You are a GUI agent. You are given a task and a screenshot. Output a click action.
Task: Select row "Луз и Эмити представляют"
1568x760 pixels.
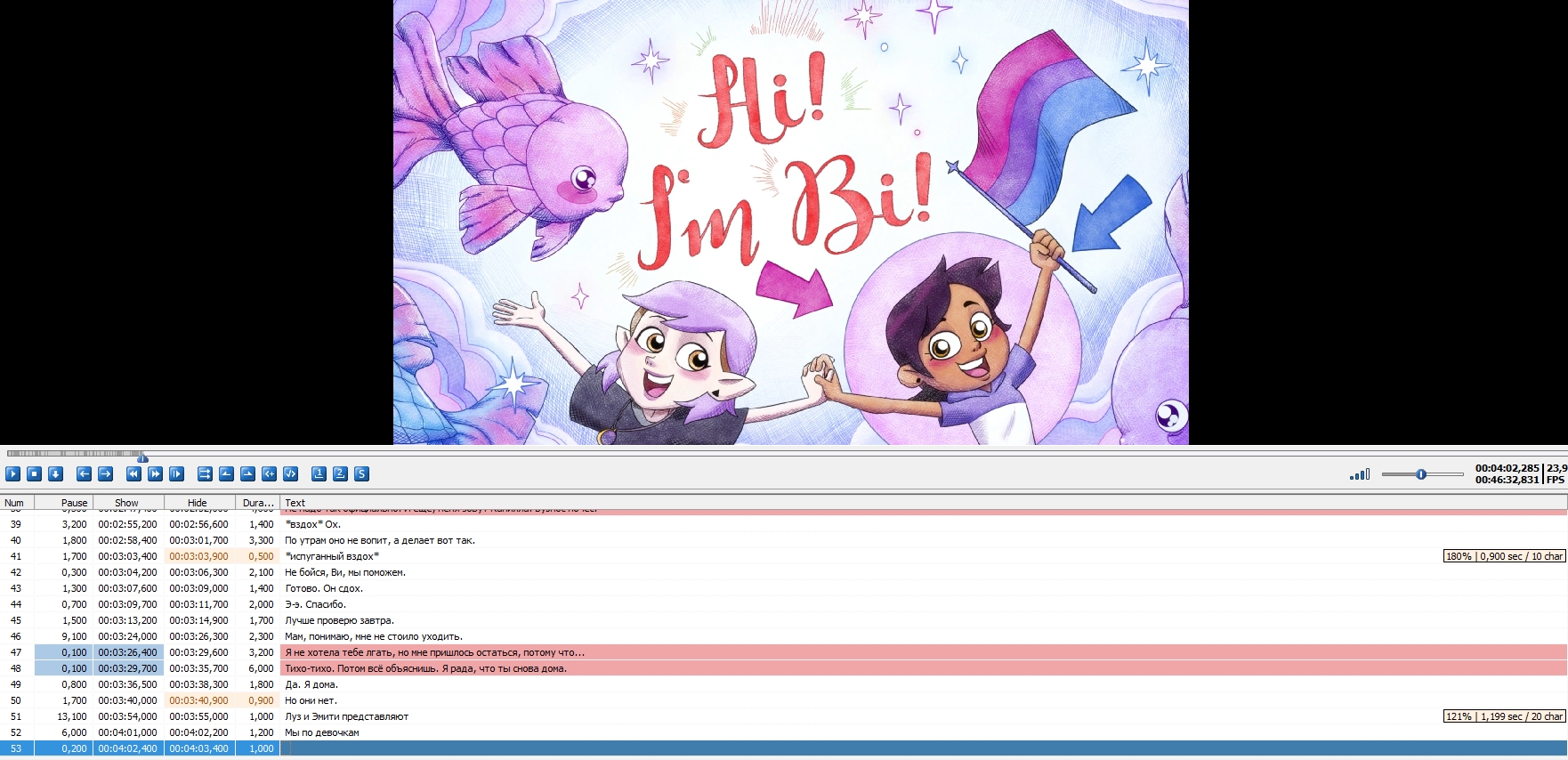784,716
